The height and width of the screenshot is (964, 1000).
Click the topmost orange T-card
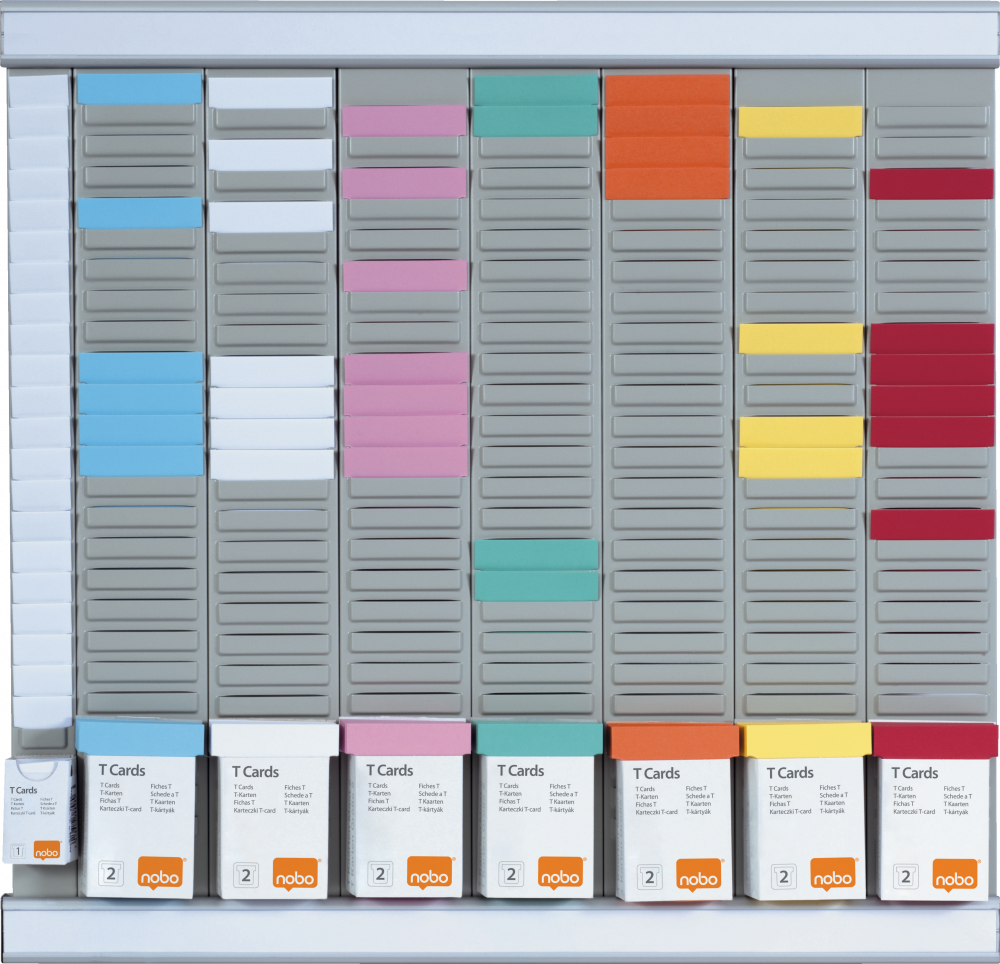(x=666, y=89)
